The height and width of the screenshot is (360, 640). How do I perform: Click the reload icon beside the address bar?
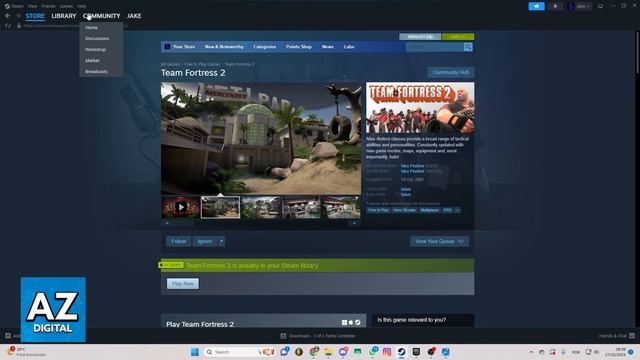(x=8, y=26)
